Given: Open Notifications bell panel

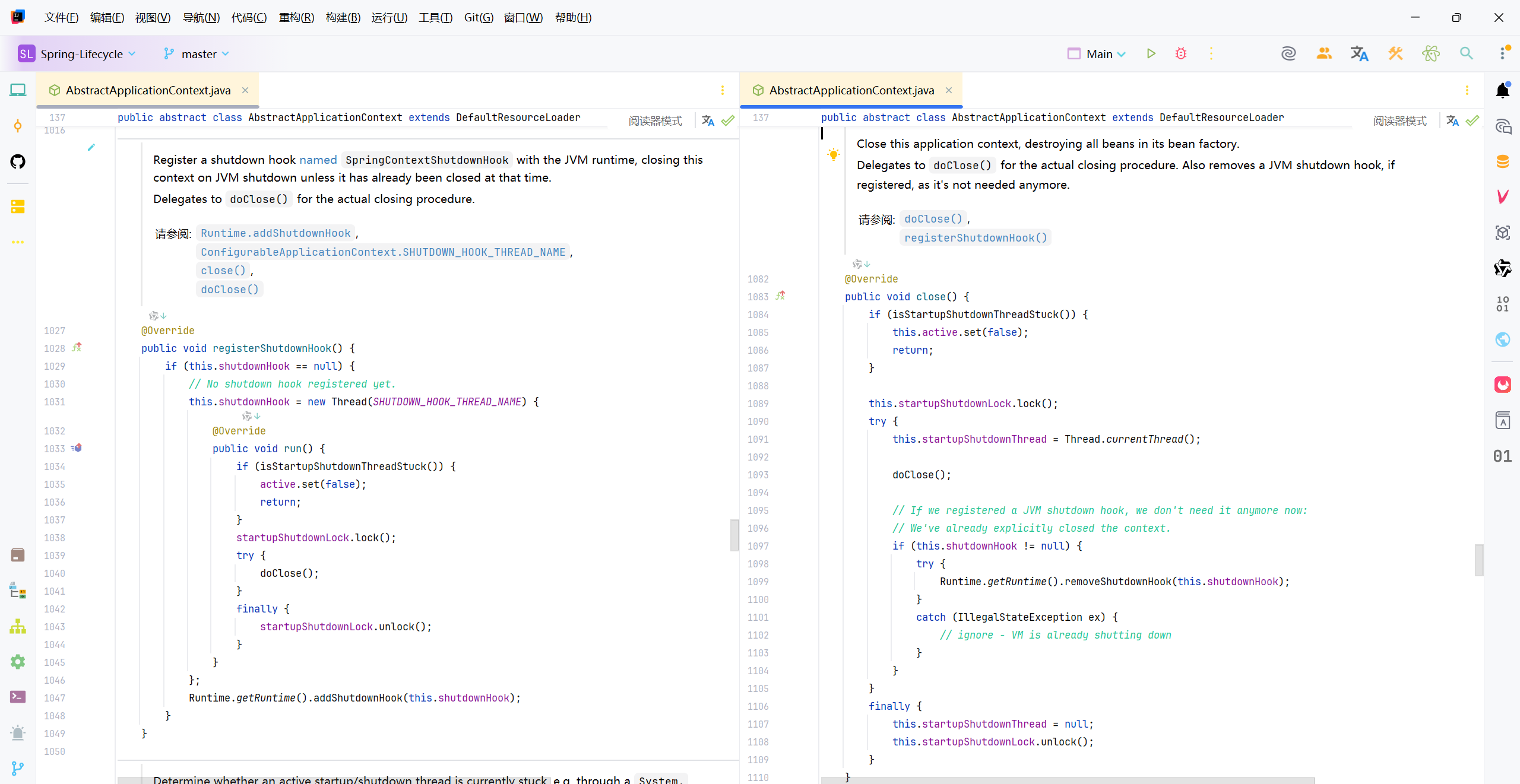Looking at the screenshot, I should pos(1503,90).
